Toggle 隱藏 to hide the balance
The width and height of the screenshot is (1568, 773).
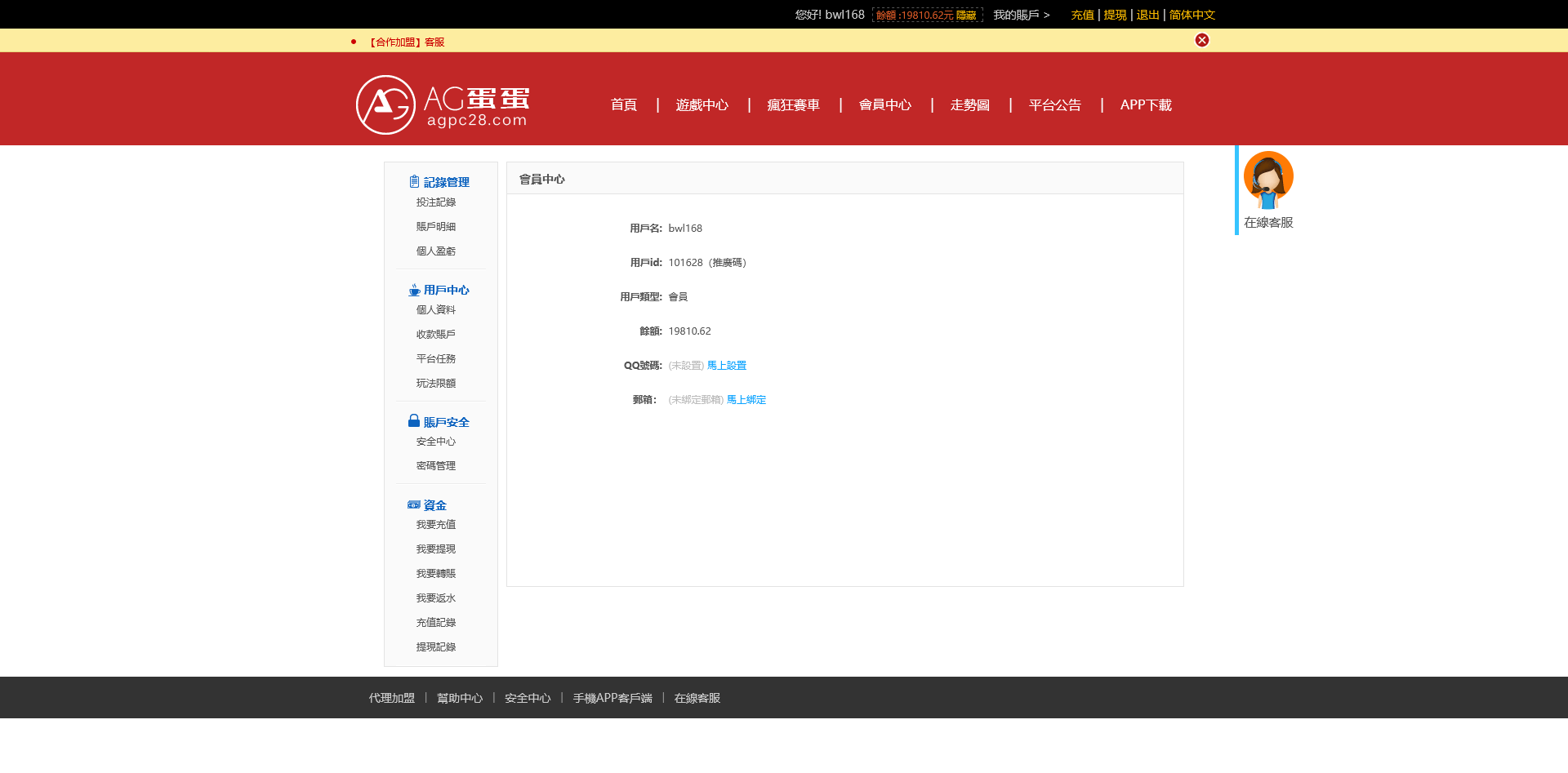[966, 15]
